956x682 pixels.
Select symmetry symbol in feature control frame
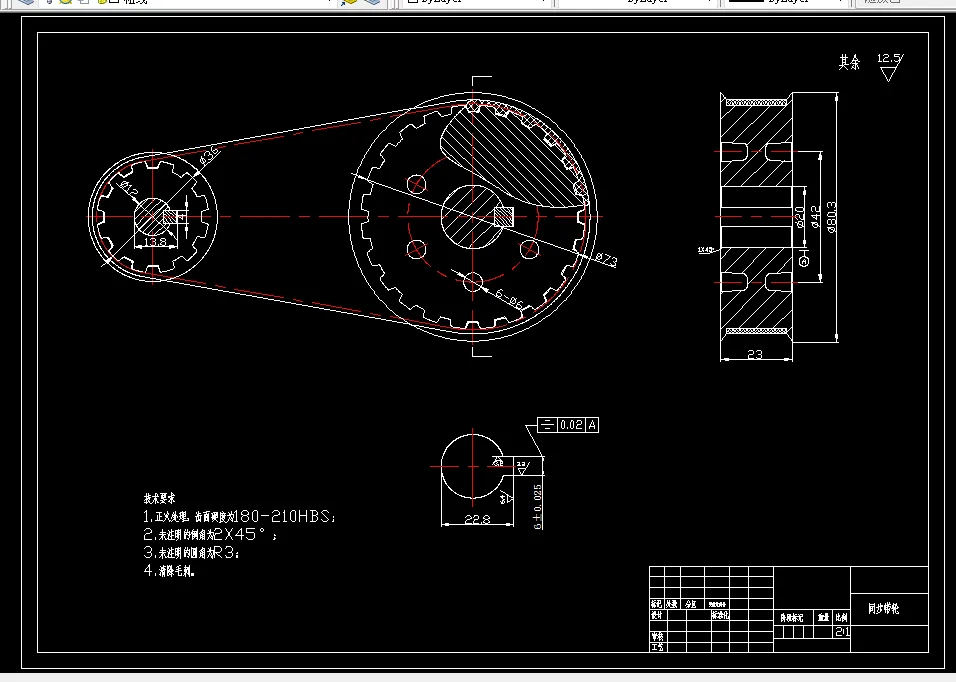pos(547,425)
